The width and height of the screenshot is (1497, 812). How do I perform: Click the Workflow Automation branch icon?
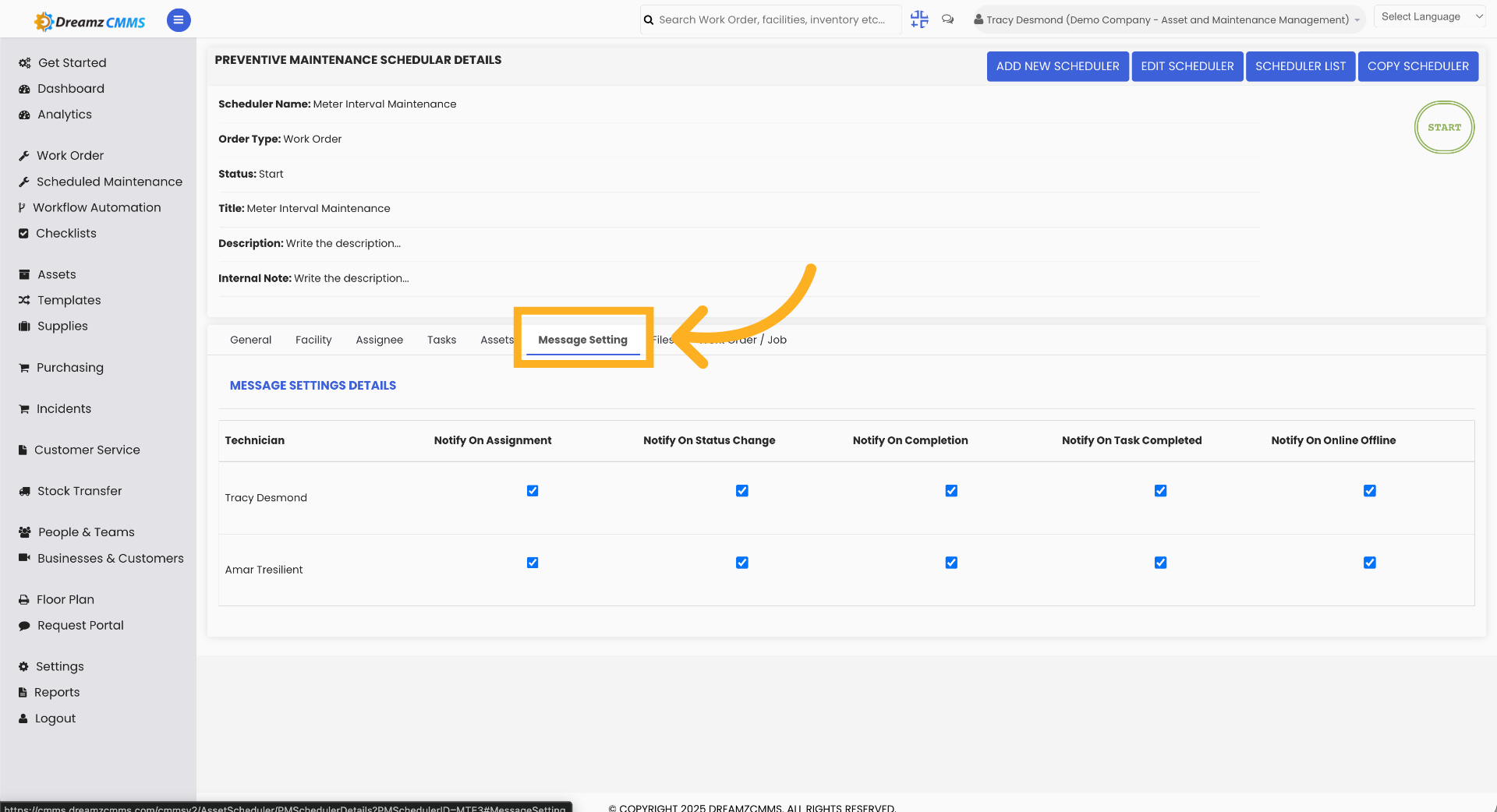click(x=22, y=207)
